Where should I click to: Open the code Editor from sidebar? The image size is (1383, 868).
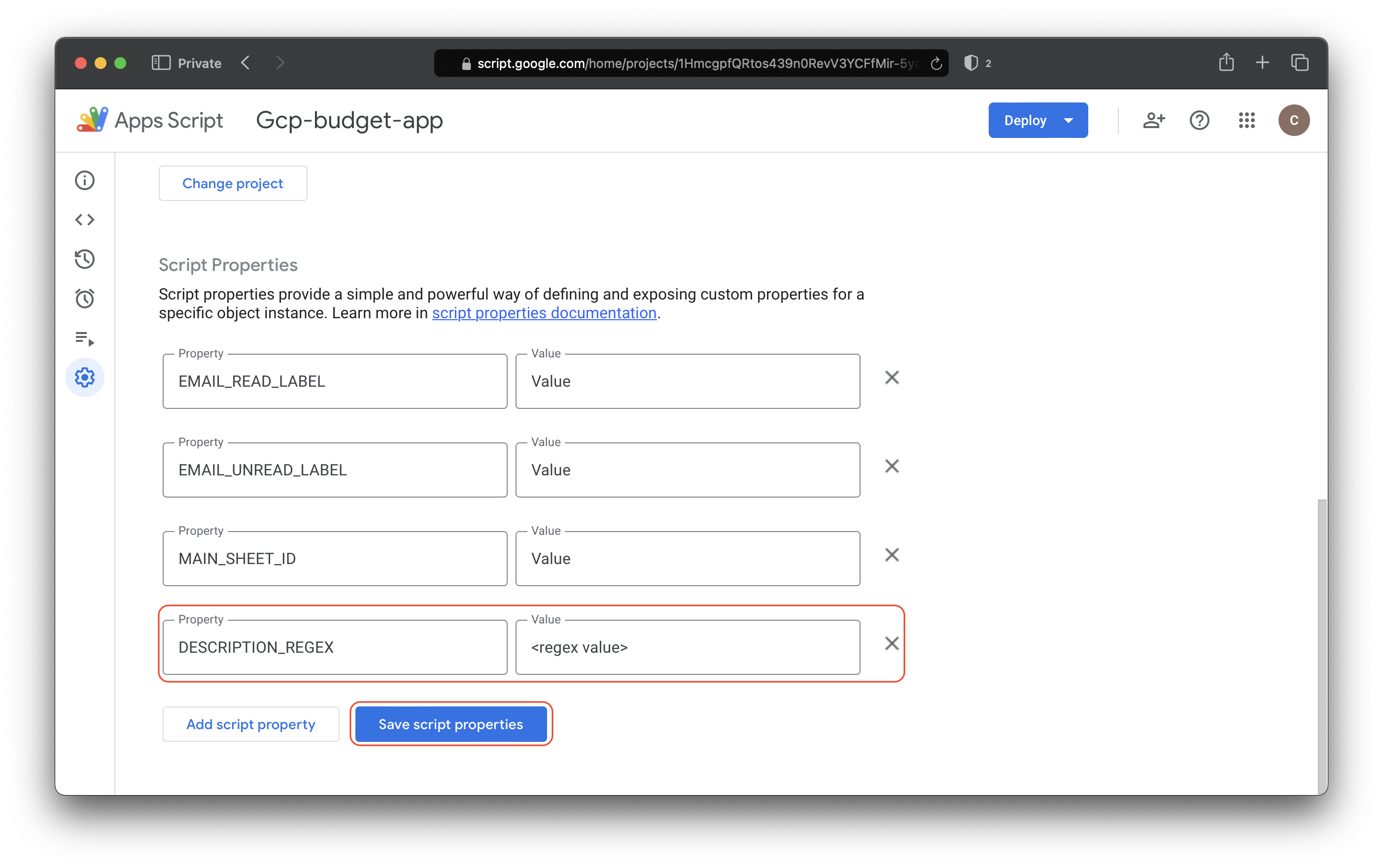tap(84, 220)
